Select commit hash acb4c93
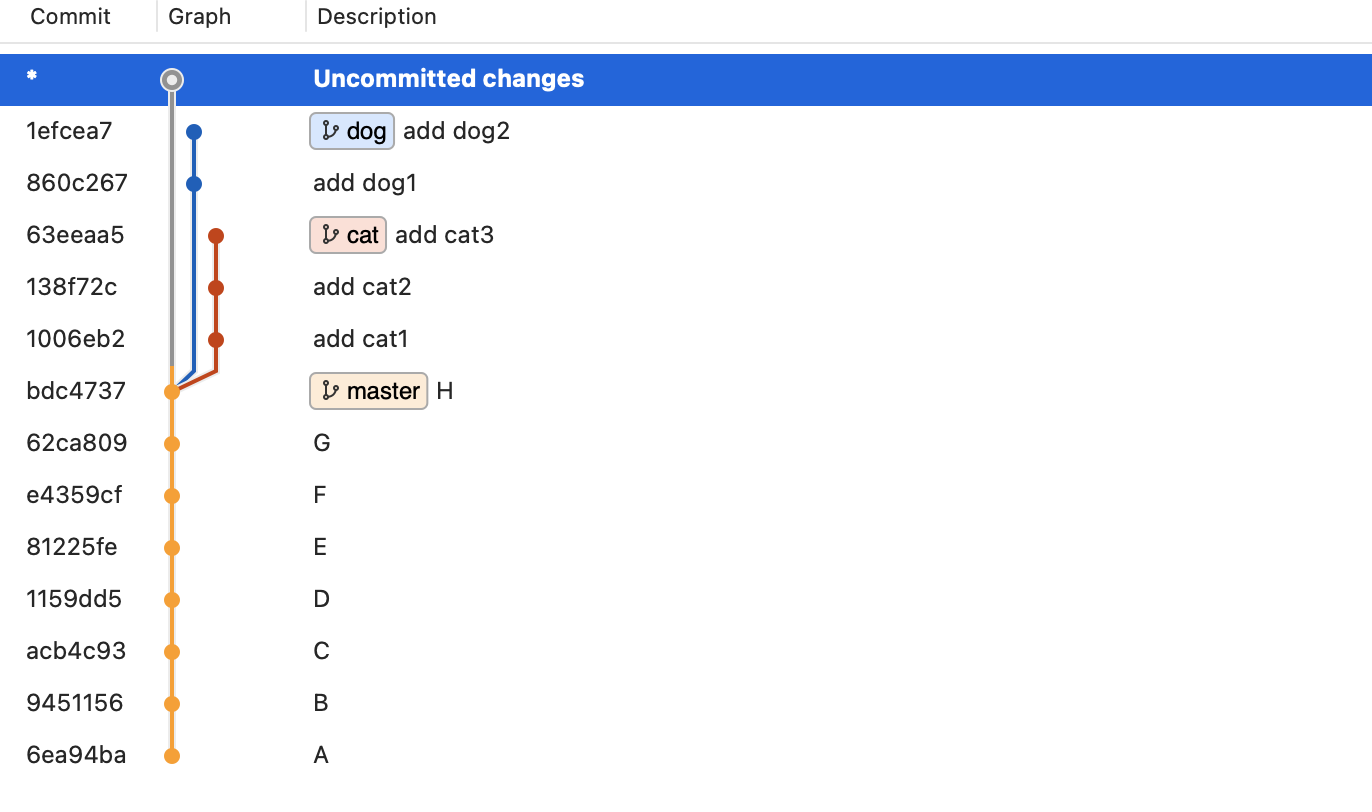Viewport: 1372px width, 812px height. click(76, 651)
